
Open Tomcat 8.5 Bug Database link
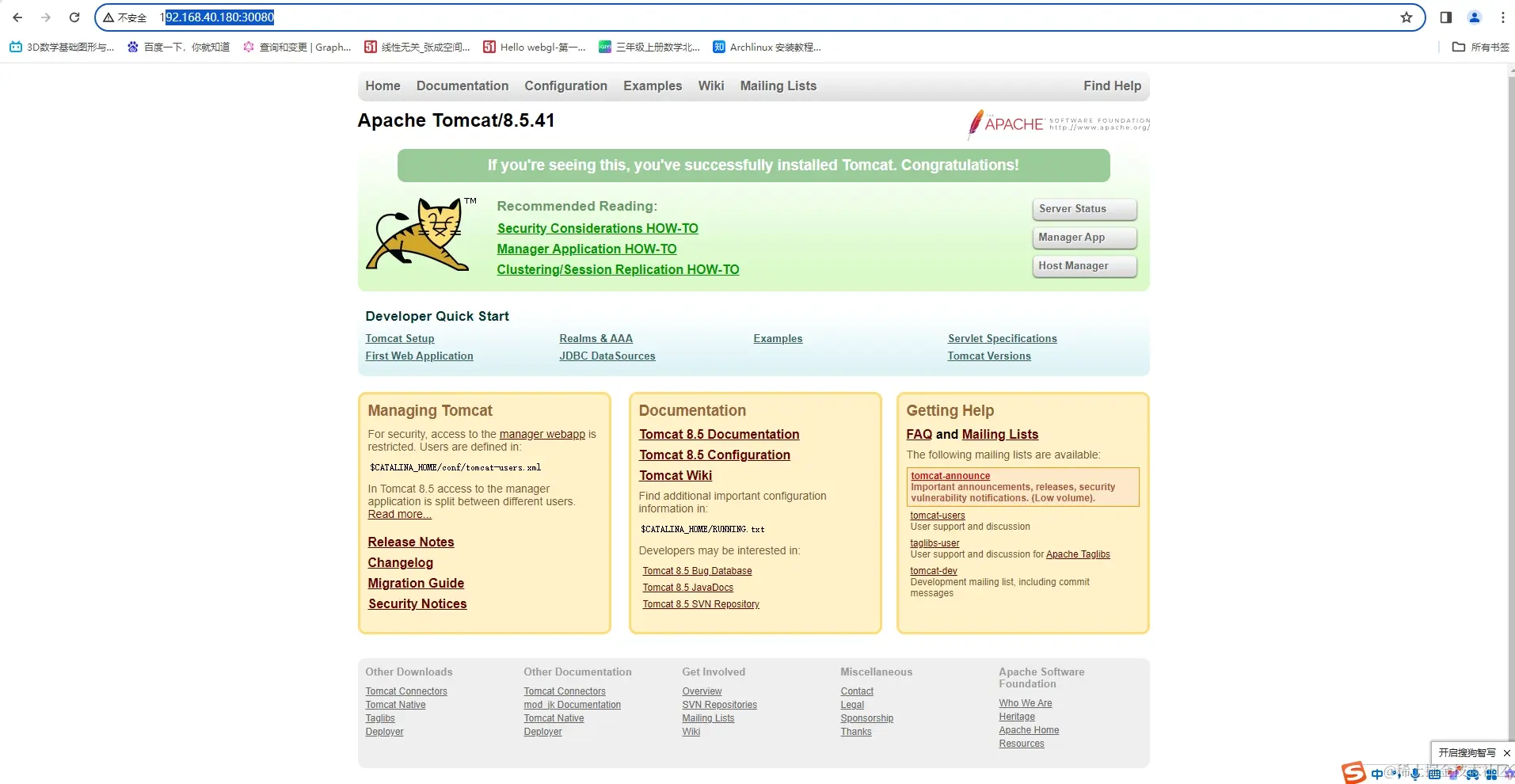(x=697, y=571)
